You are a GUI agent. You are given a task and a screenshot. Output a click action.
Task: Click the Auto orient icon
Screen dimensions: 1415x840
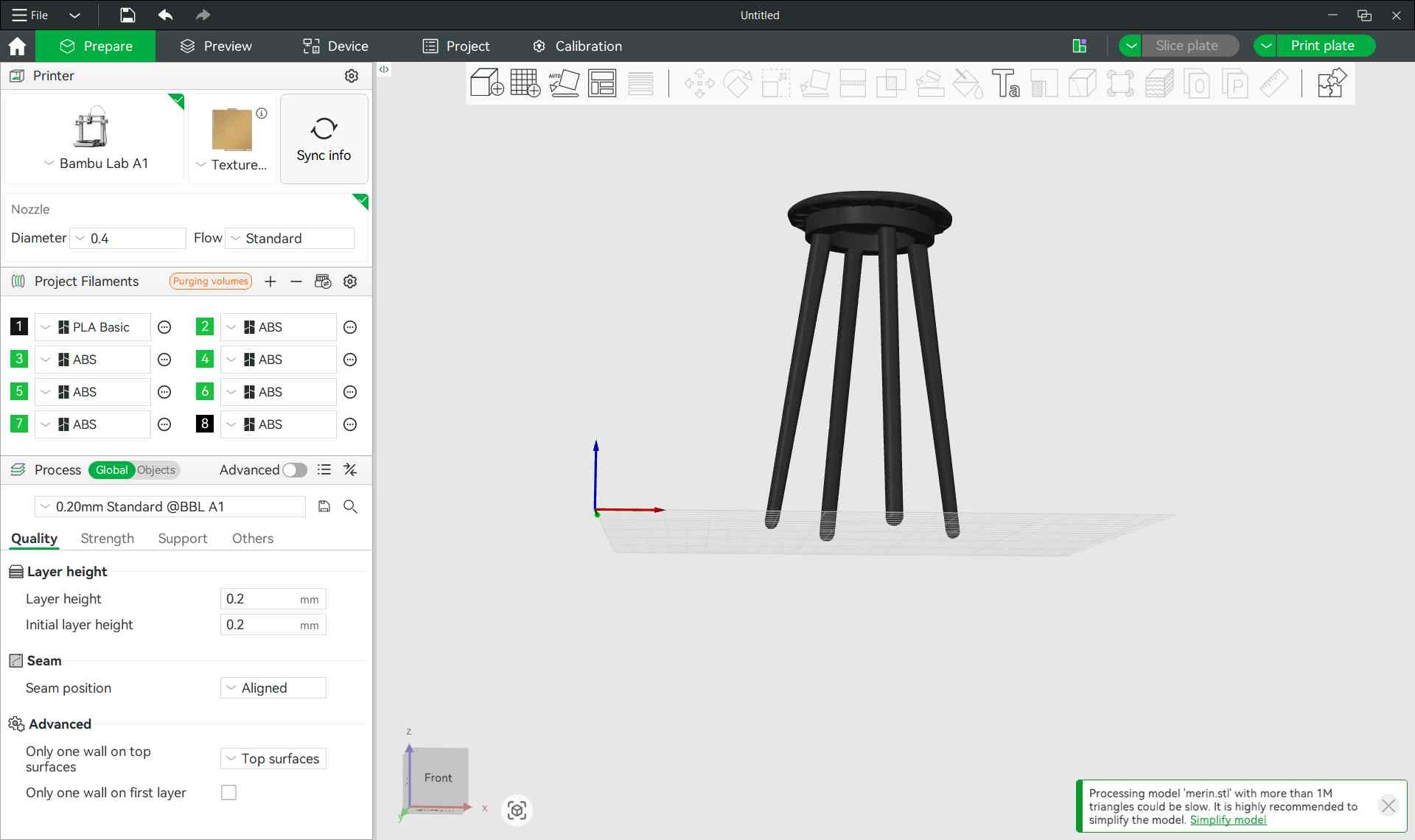pyautogui.click(x=564, y=83)
